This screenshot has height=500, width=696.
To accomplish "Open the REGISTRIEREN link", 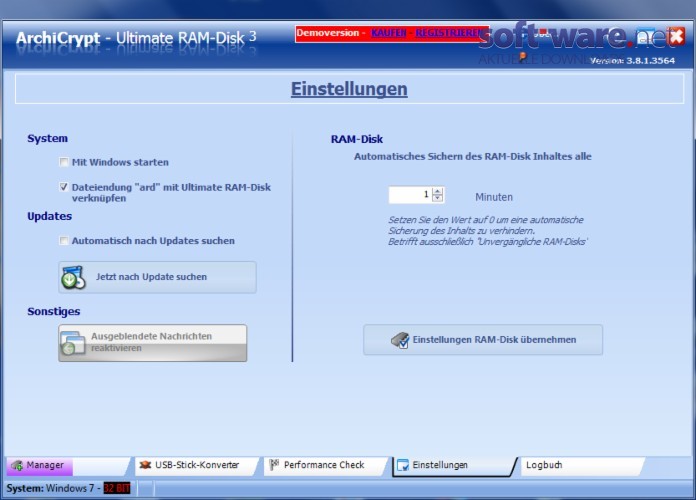I will [449, 33].
